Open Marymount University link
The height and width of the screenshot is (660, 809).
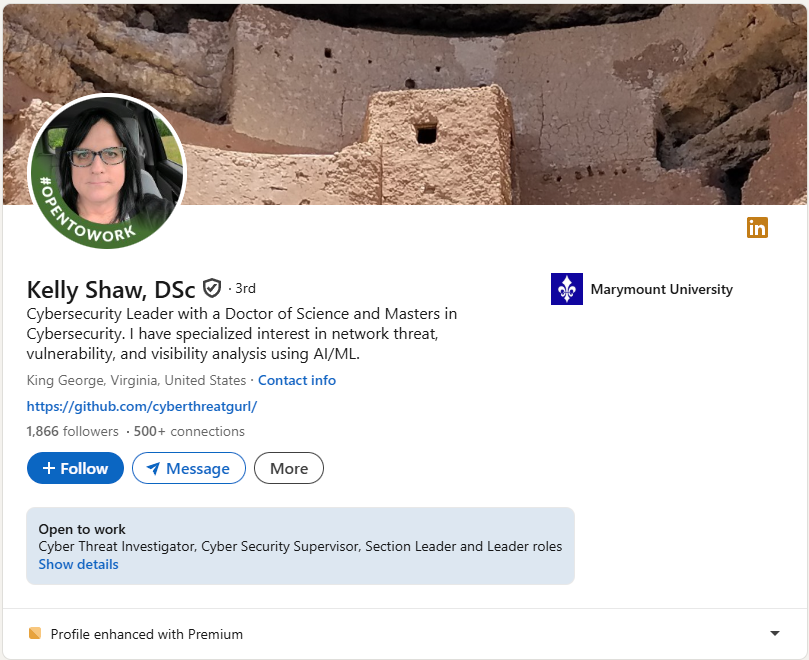tap(661, 289)
